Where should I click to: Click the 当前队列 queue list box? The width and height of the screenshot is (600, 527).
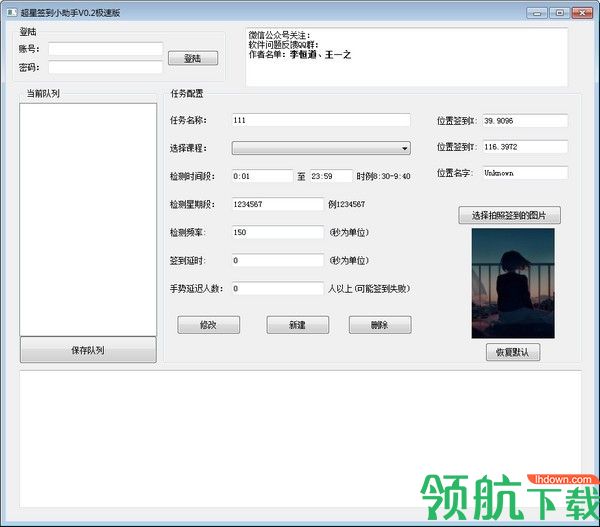[88, 220]
